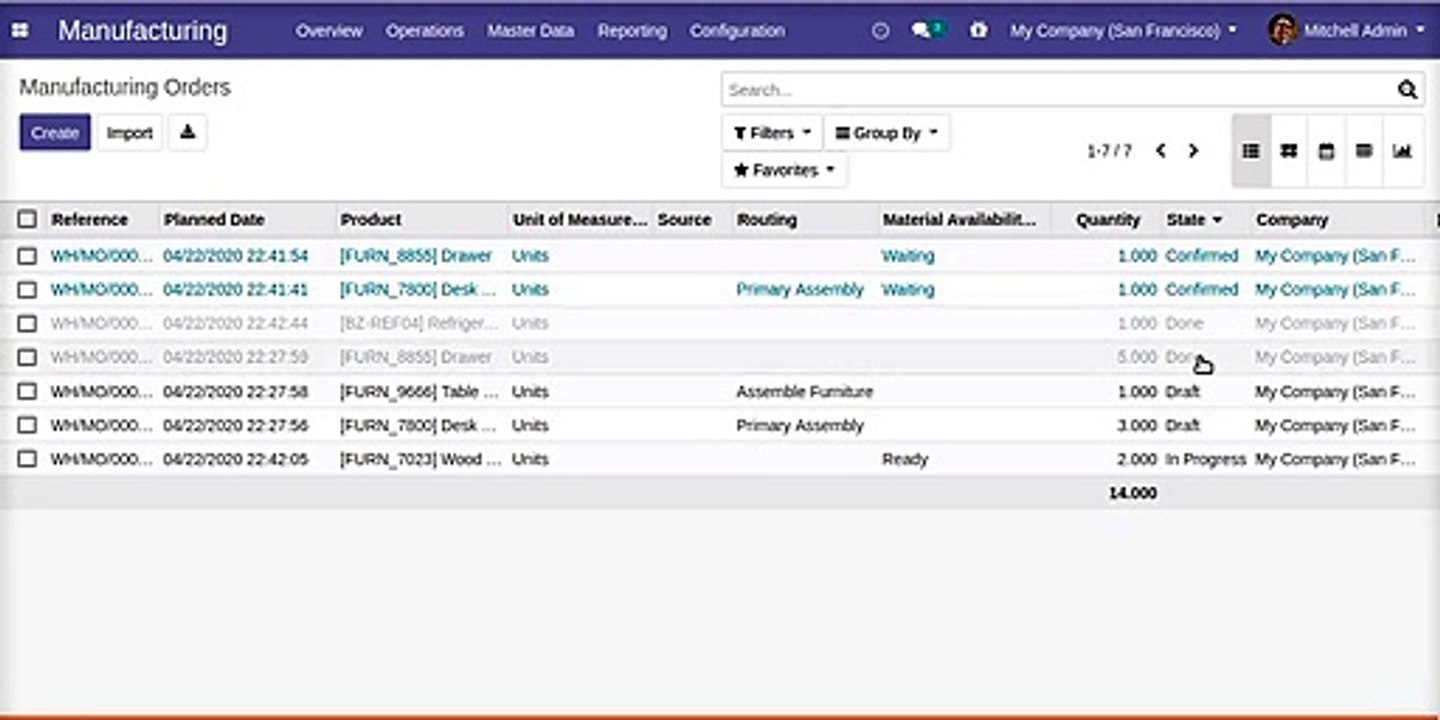Click the Ready availability cell
The width and height of the screenshot is (1440, 720).
point(905,460)
